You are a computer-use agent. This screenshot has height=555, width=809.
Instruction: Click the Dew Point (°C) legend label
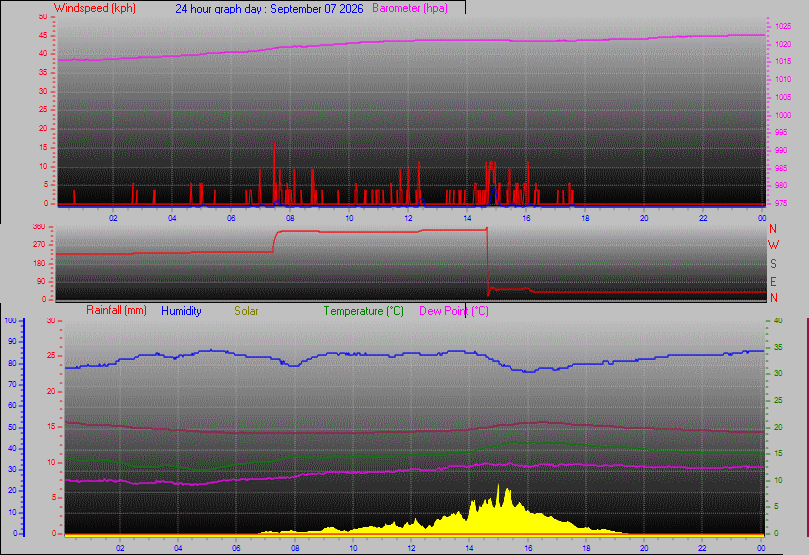[454, 311]
